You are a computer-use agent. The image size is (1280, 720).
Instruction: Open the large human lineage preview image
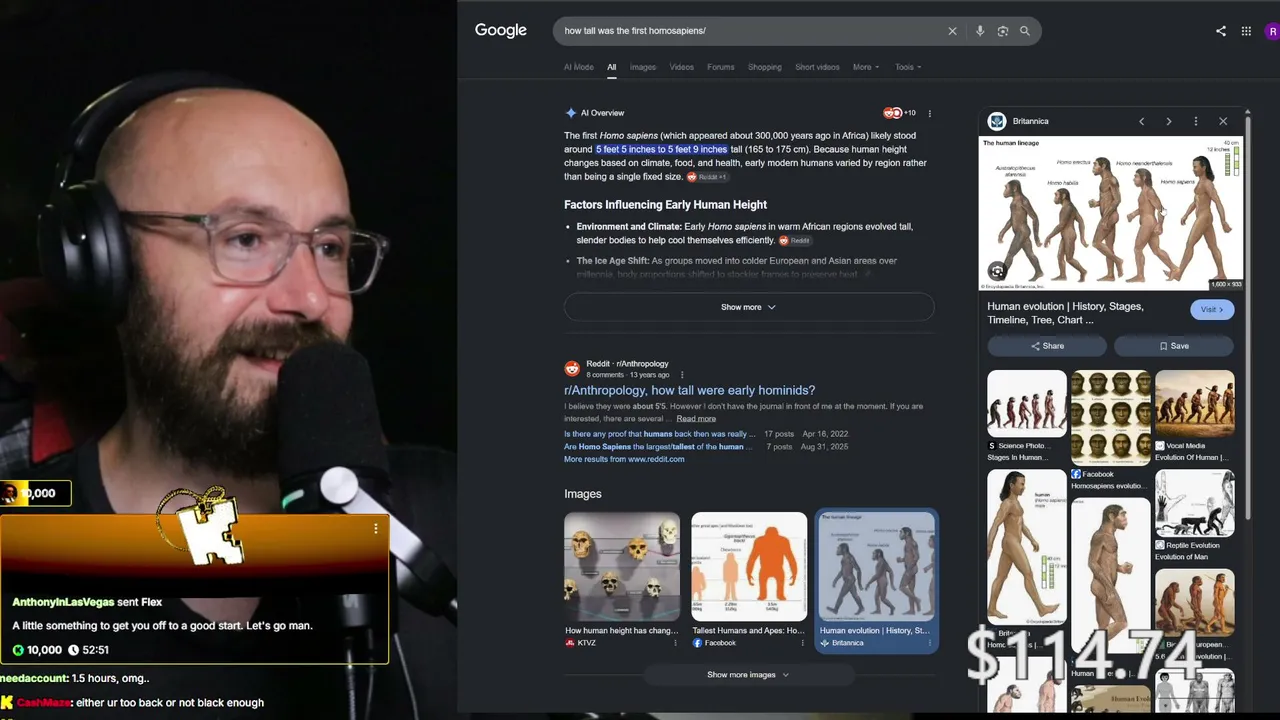point(1111,213)
